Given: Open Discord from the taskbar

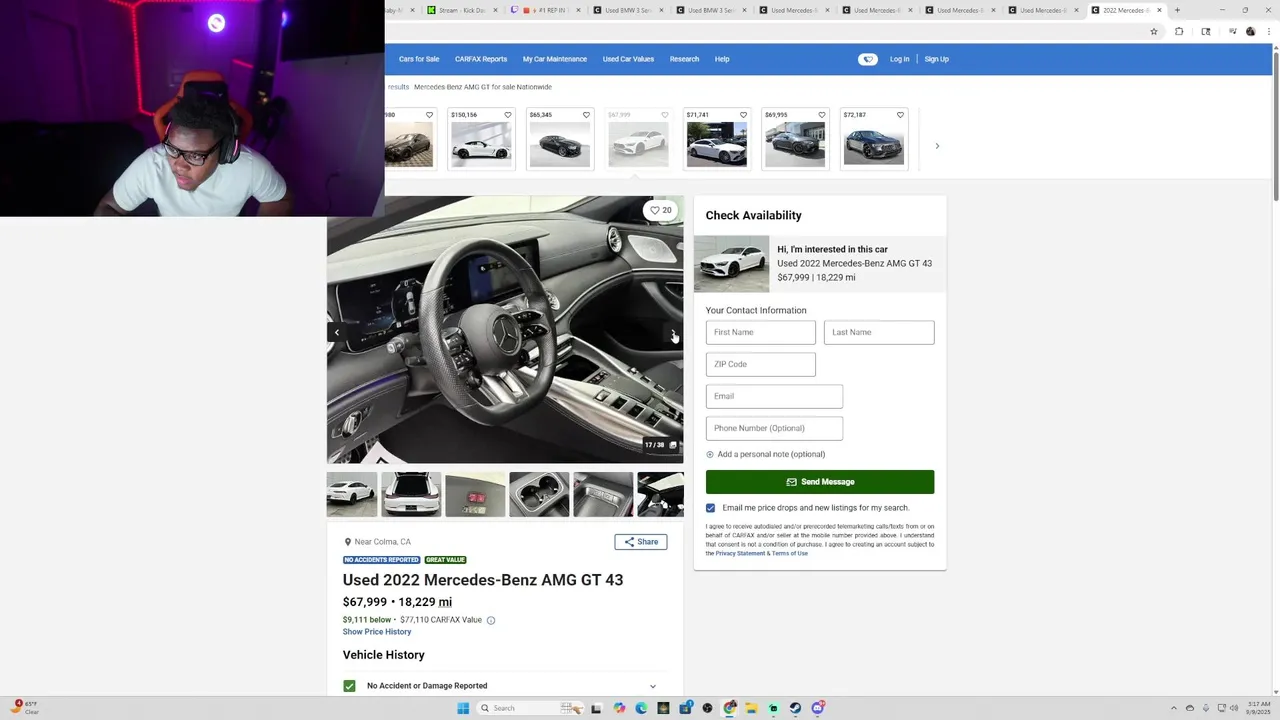Looking at the screenshot, I should click(x=818, y=708).
